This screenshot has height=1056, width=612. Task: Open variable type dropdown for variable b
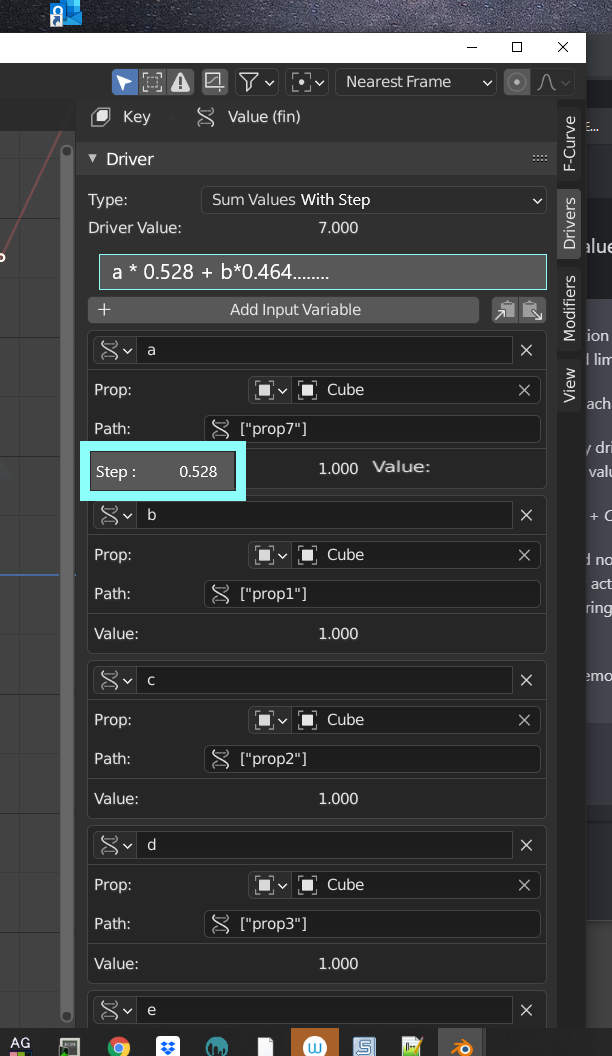pos(115,515)
